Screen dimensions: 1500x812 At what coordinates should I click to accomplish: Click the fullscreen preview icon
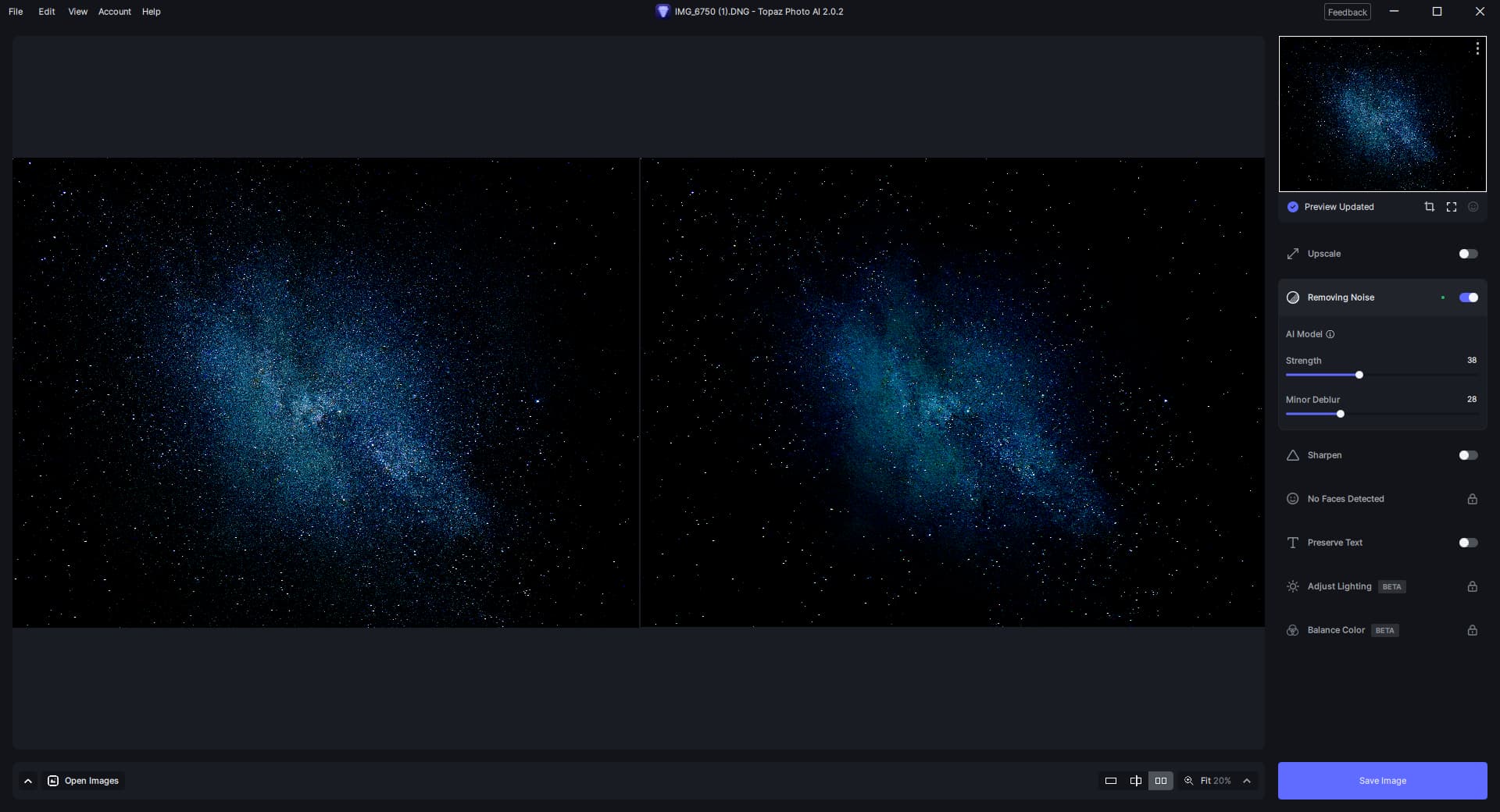[x=1451, y=207]
